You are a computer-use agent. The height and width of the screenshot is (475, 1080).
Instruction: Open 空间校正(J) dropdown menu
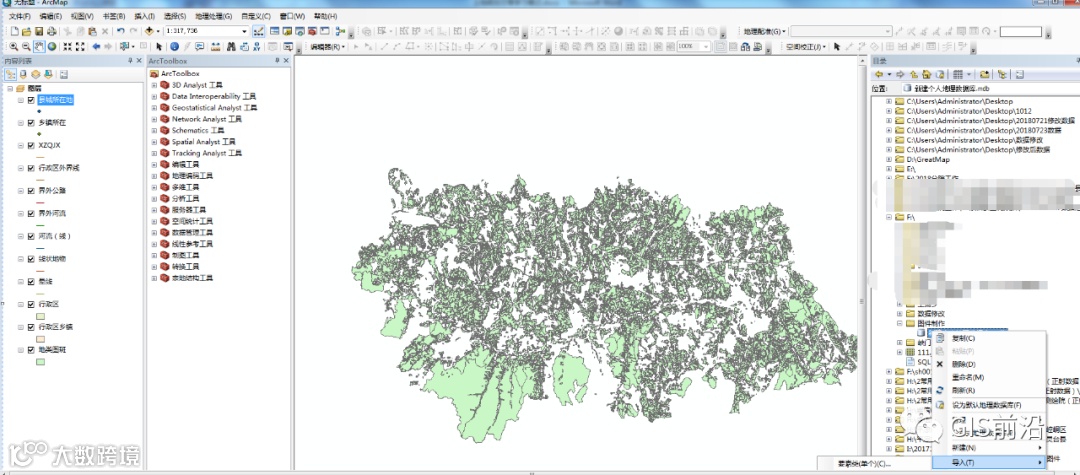click(x=806, y=47)
